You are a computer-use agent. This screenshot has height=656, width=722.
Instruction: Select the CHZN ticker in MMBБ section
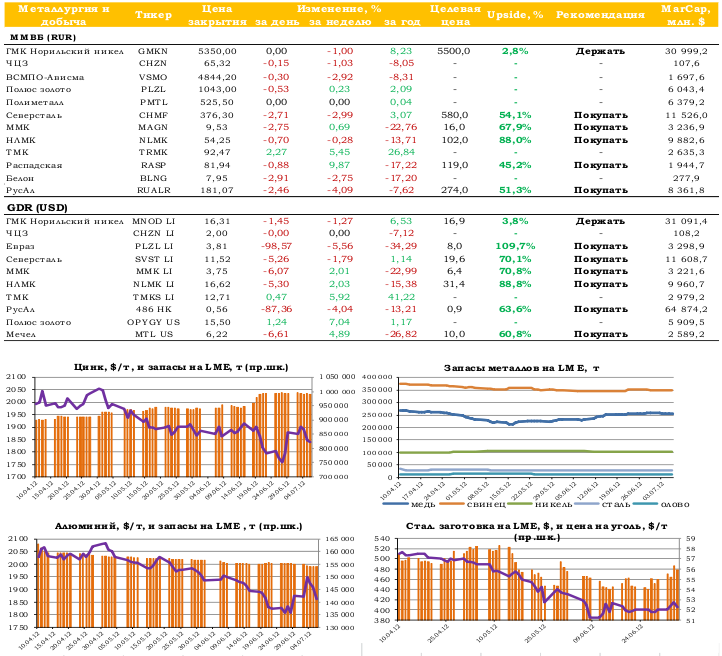click(x=152, y=64)
